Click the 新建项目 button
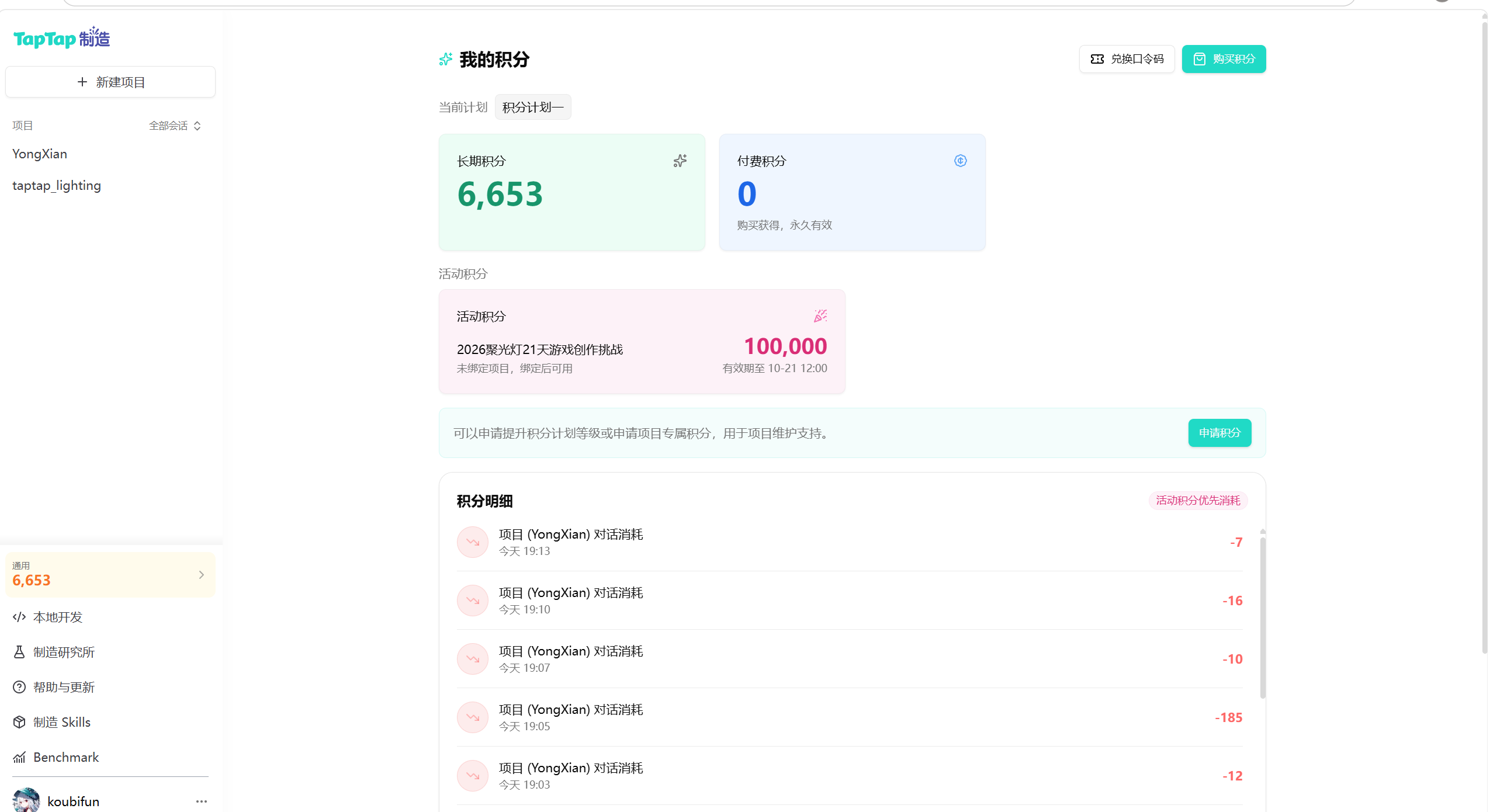Viewport: 1490px width, 812px height. pos(110,82)
